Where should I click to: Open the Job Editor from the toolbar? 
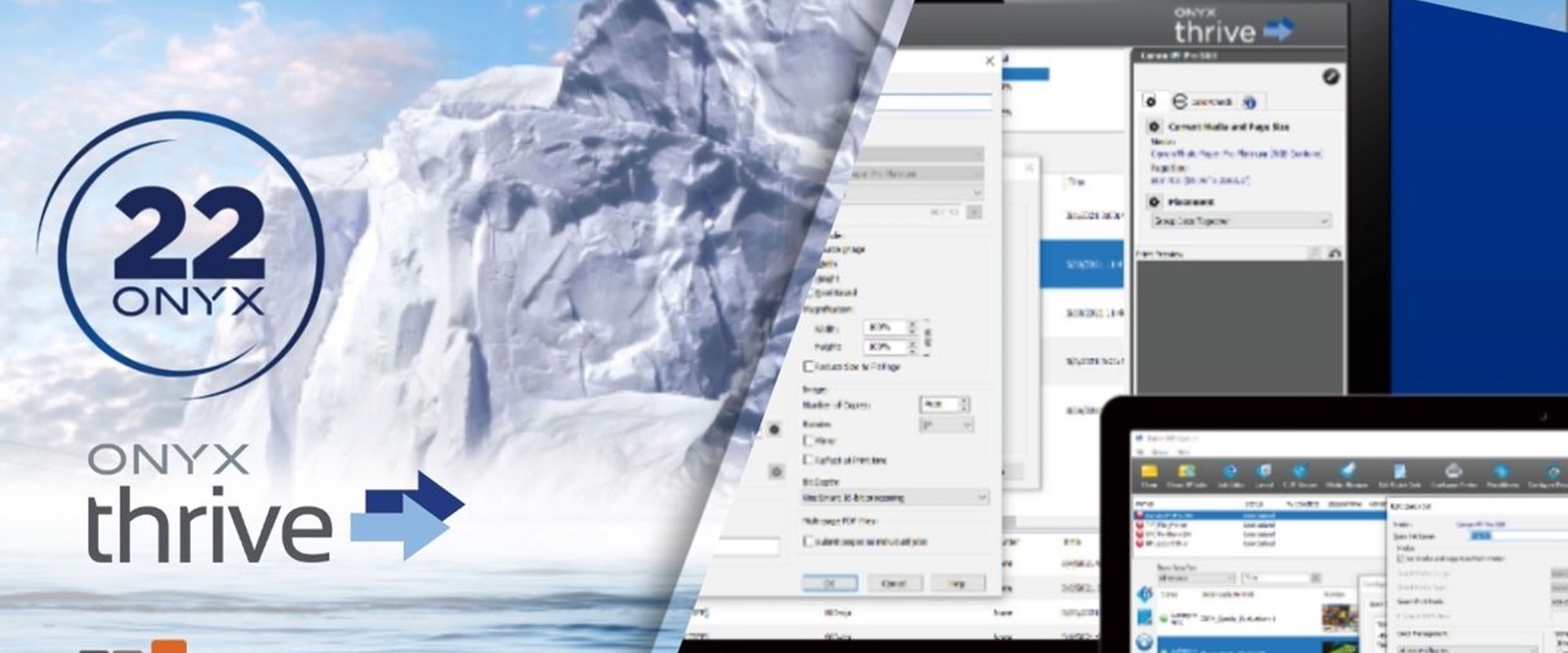1231,474
